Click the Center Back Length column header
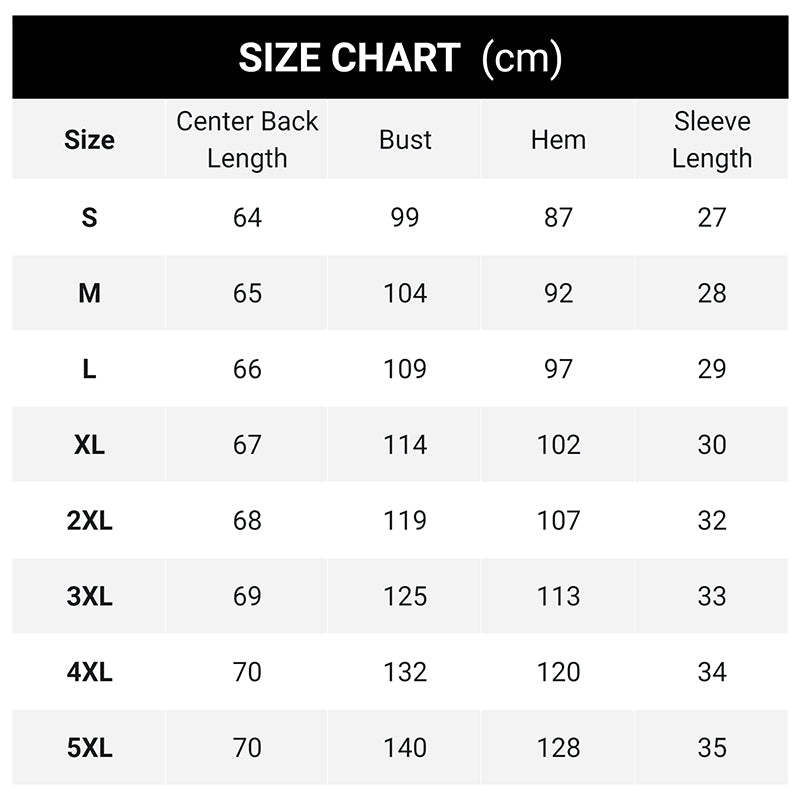The width and height of the screenshot is (800, 800). [x=247, y=140]
